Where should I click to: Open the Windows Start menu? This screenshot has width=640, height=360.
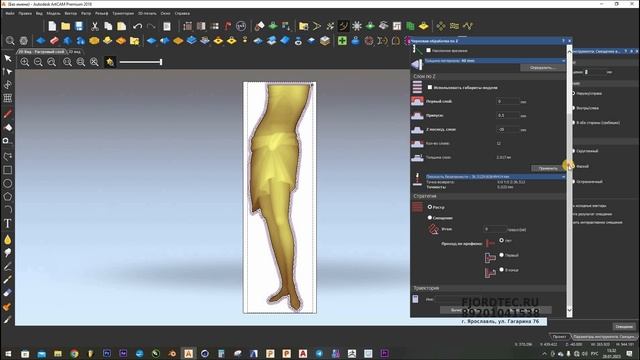8,353
